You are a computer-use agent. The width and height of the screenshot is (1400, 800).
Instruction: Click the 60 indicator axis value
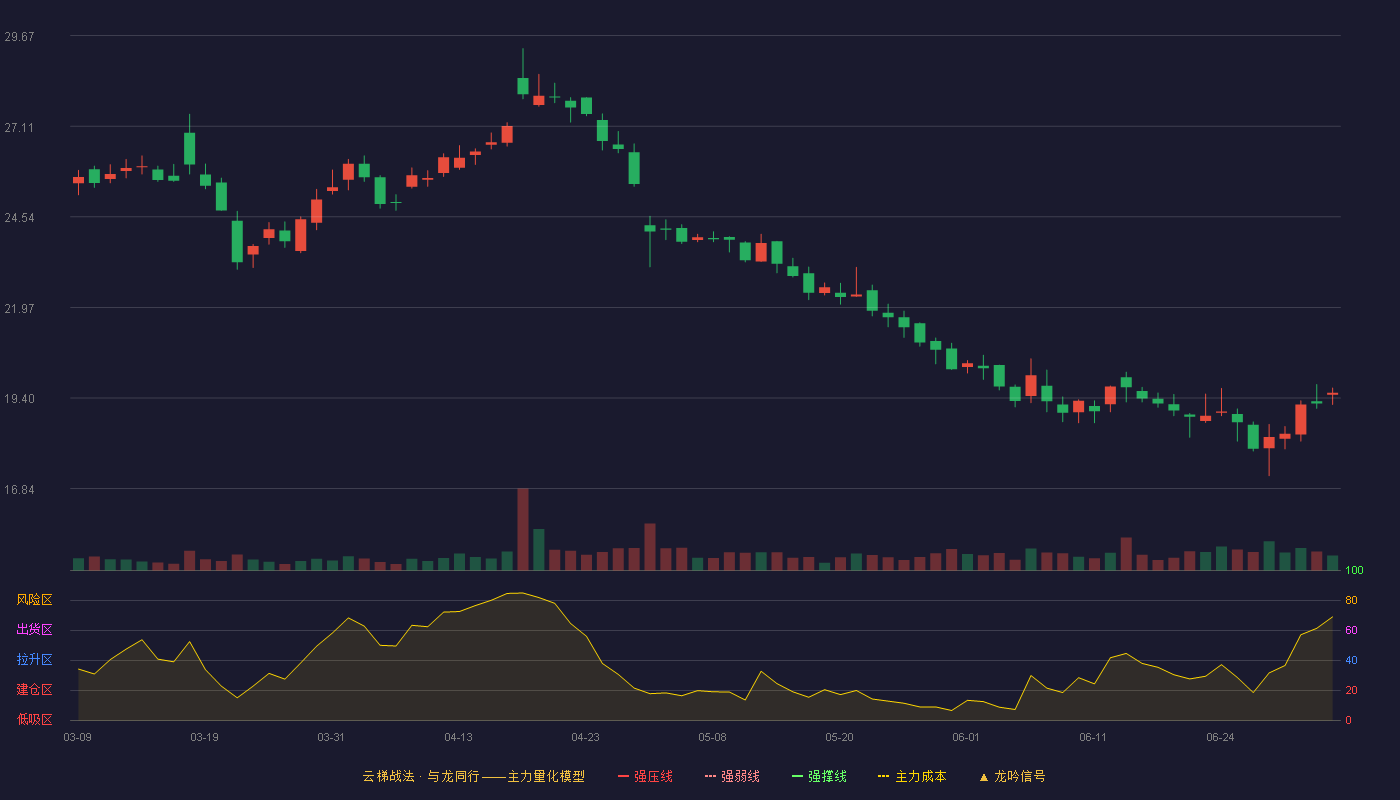[1351, 630]
